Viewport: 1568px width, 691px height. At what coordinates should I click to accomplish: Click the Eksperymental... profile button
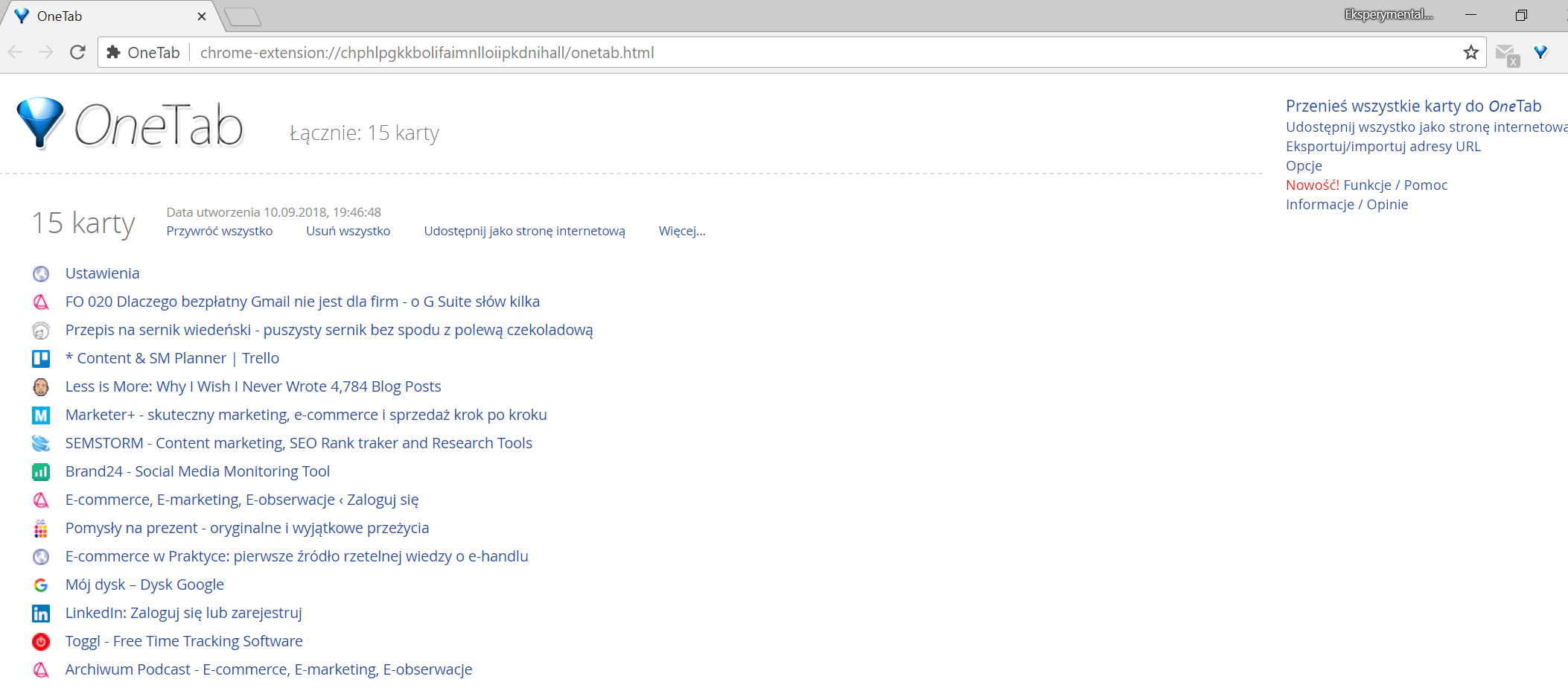(x=1389, y=15)
